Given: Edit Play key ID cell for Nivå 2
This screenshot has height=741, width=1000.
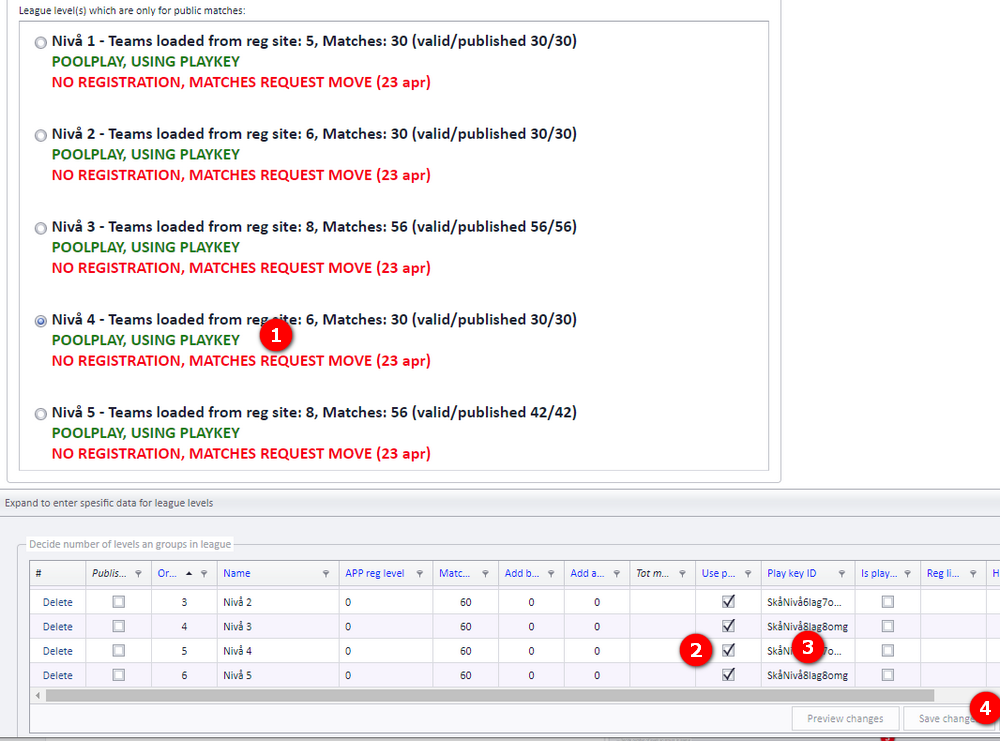Looking at the screenshot, I should pos(807,601).
